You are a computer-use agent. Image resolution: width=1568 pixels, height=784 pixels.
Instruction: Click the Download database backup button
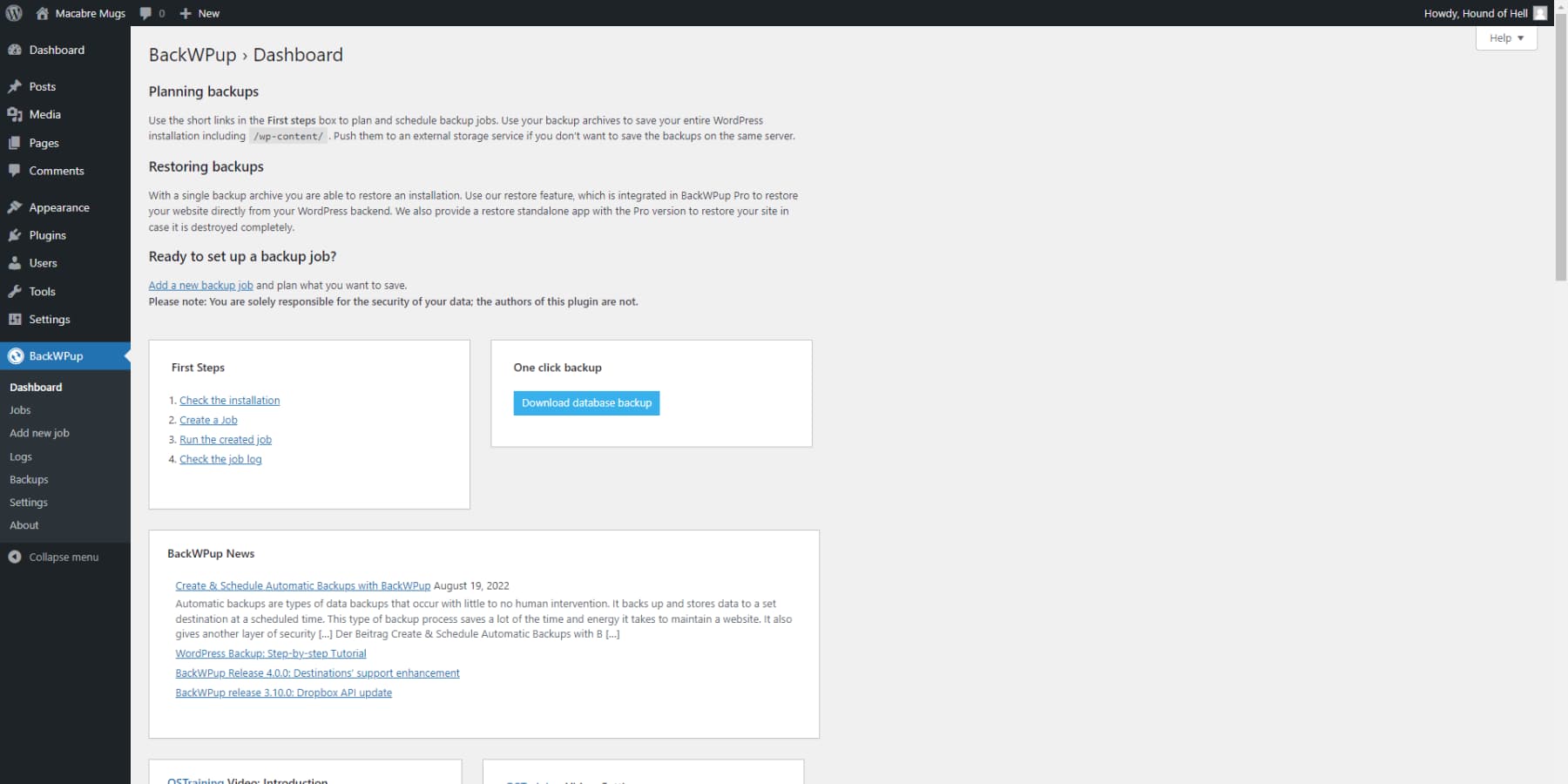[x=585, y=402]
